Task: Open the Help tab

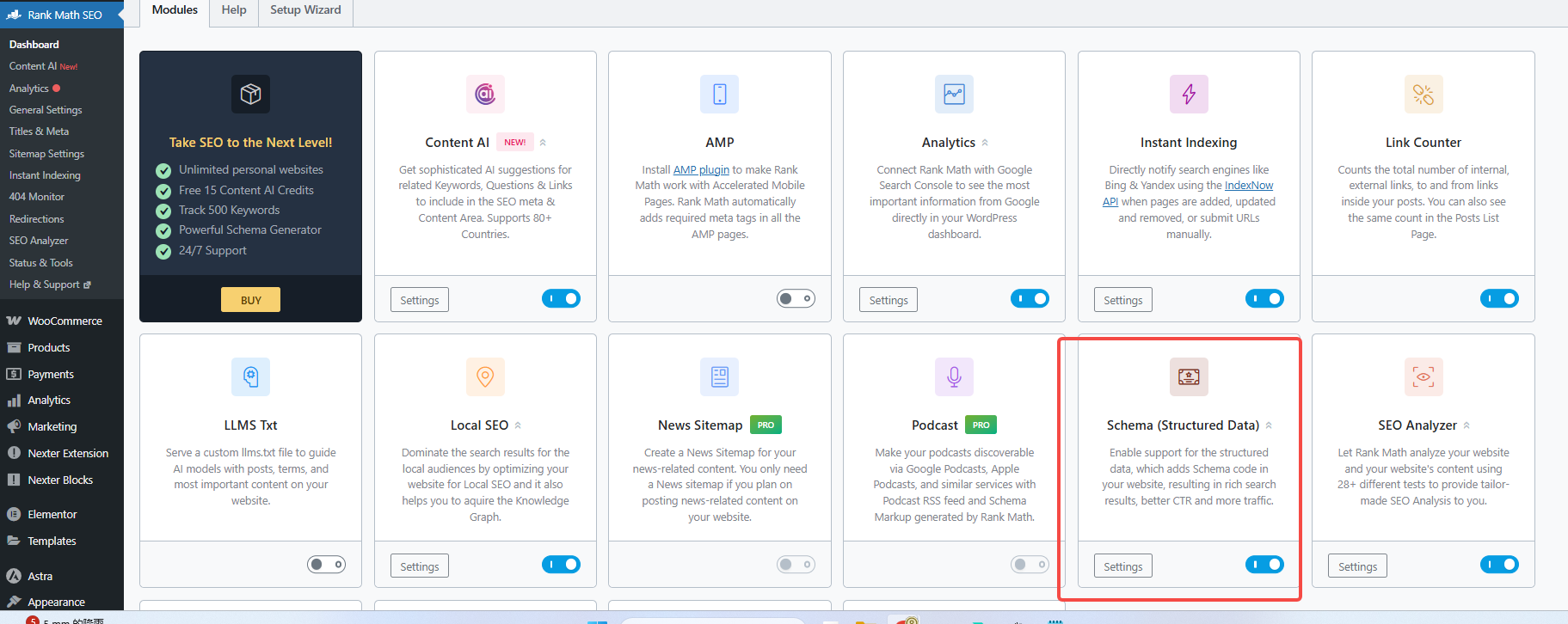Action: tap(234, 10)
